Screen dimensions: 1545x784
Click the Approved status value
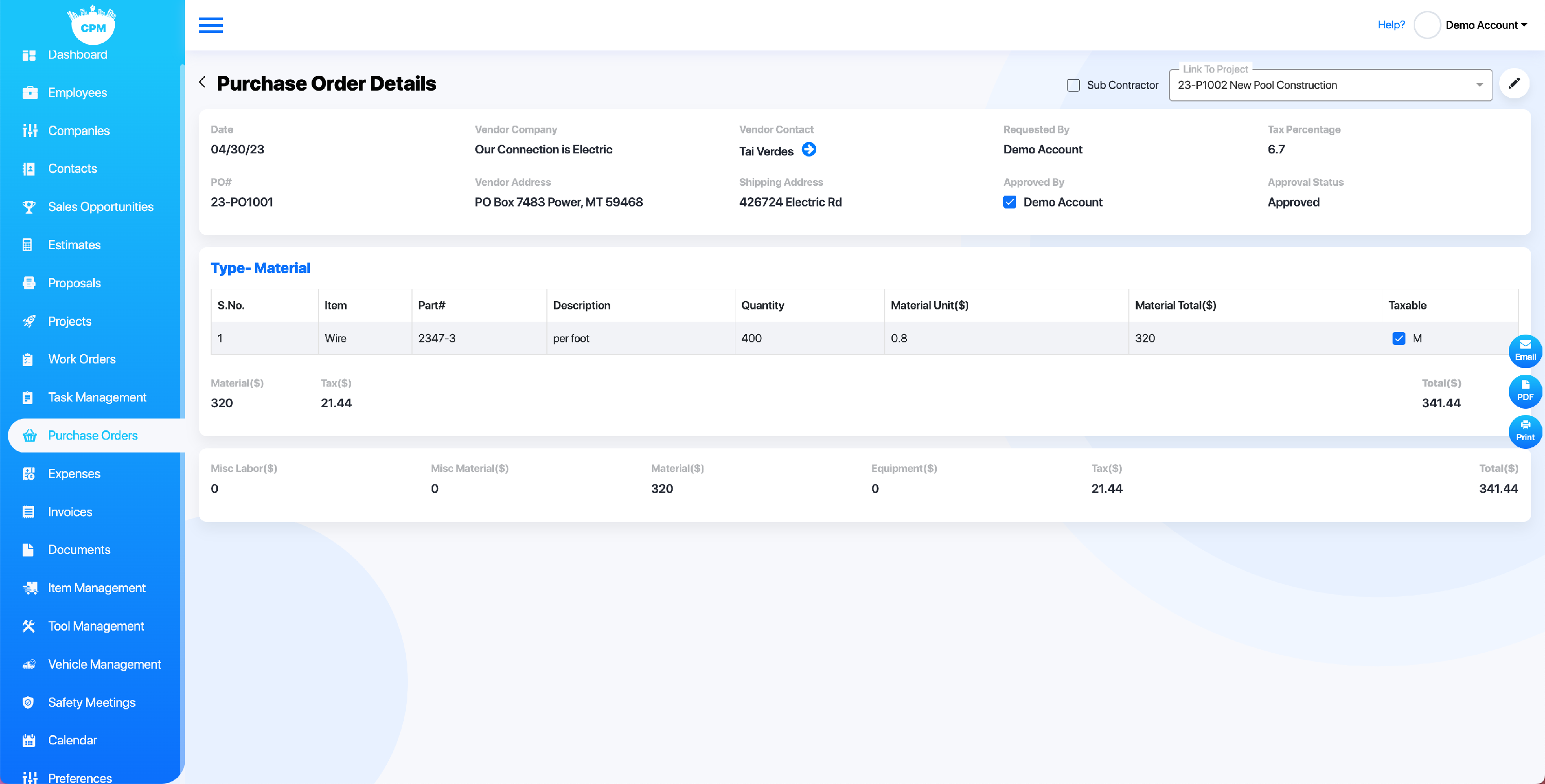[x=1293, y=202]
